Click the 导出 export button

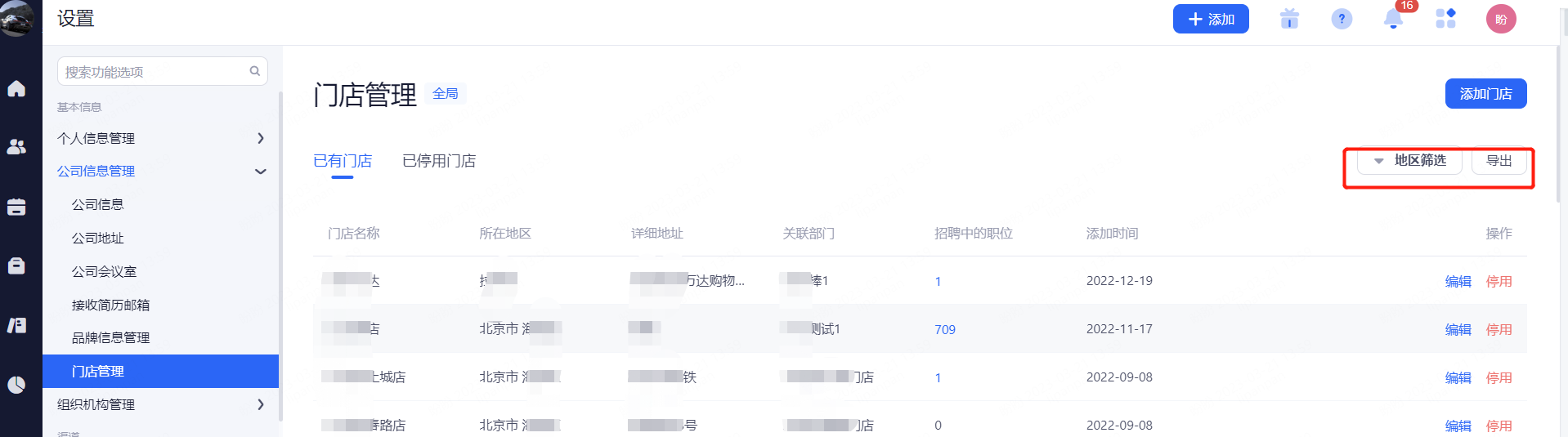point(1499,161)
